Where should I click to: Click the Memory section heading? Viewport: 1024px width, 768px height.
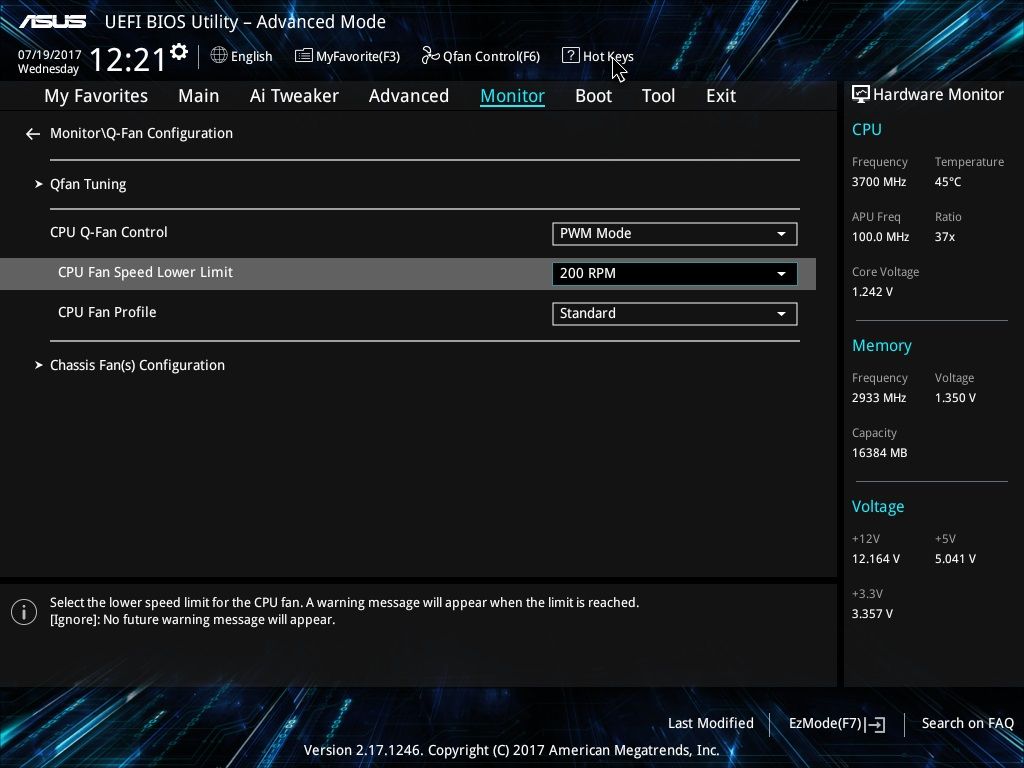pos(881,345)
